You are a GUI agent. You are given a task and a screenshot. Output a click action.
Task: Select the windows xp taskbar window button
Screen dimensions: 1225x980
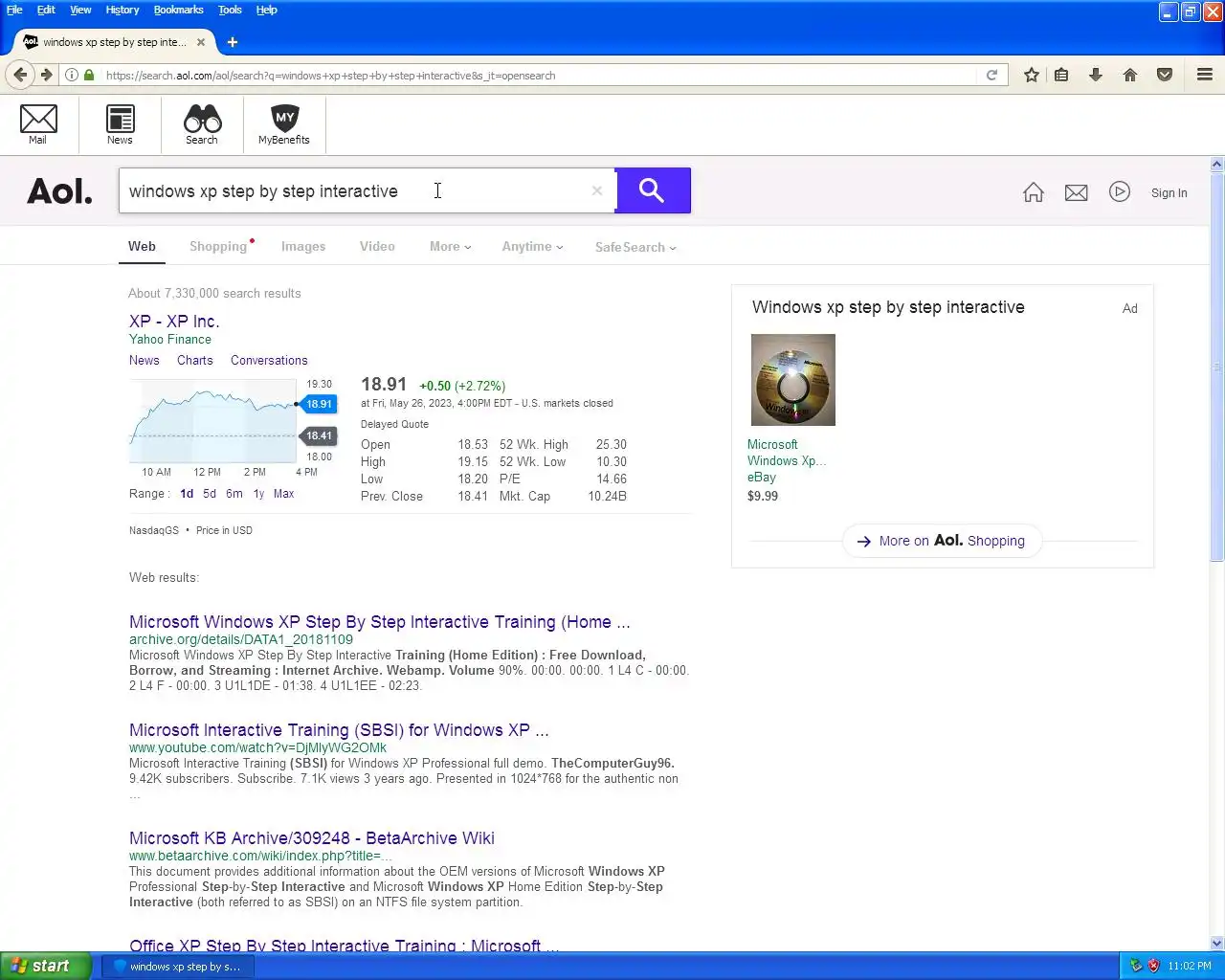pyautogui.click(x=178, y=967)
